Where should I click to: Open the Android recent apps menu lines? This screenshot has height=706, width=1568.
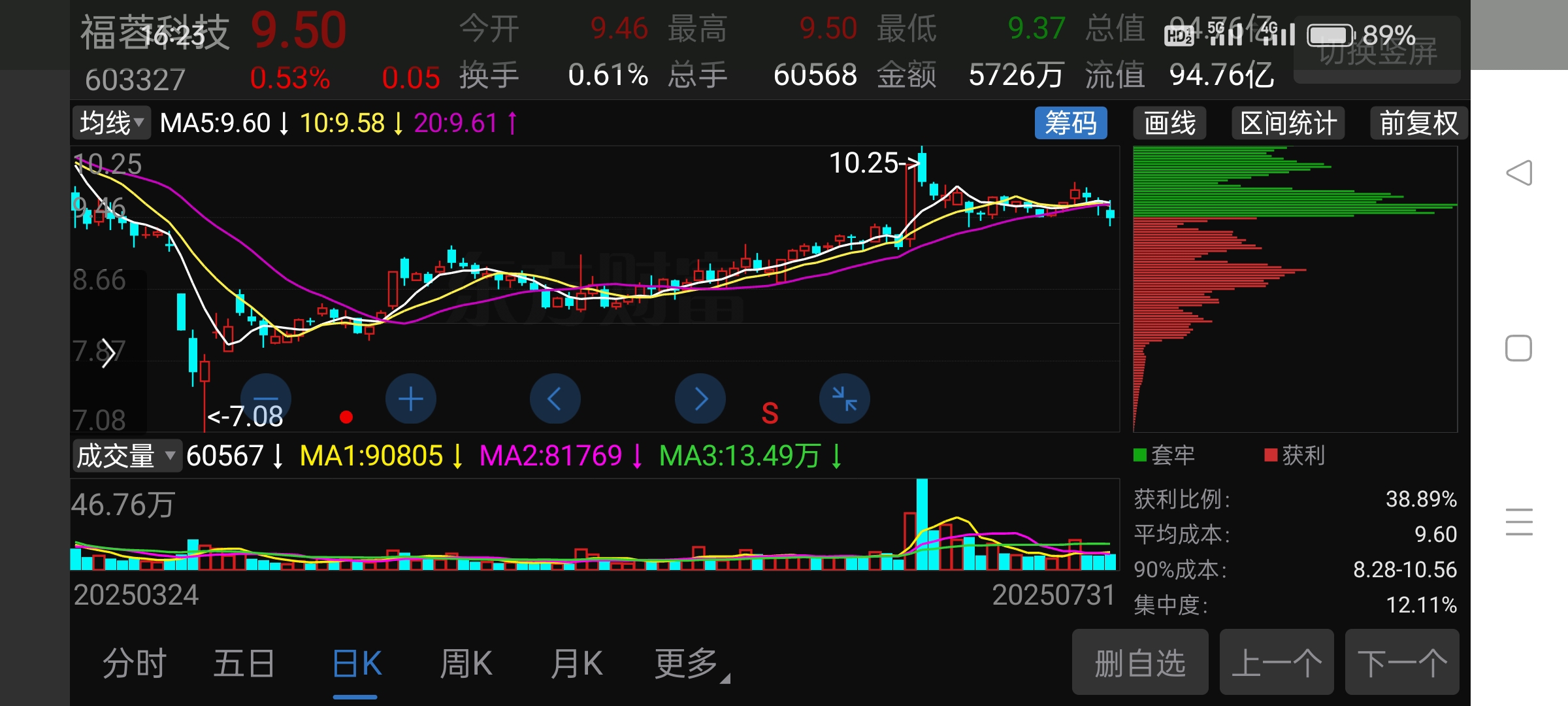pos(1519,522)
